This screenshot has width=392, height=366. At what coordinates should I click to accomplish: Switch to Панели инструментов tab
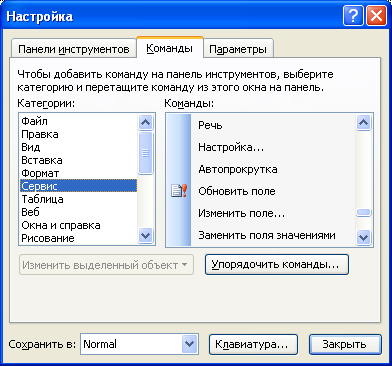click(74, 49)
